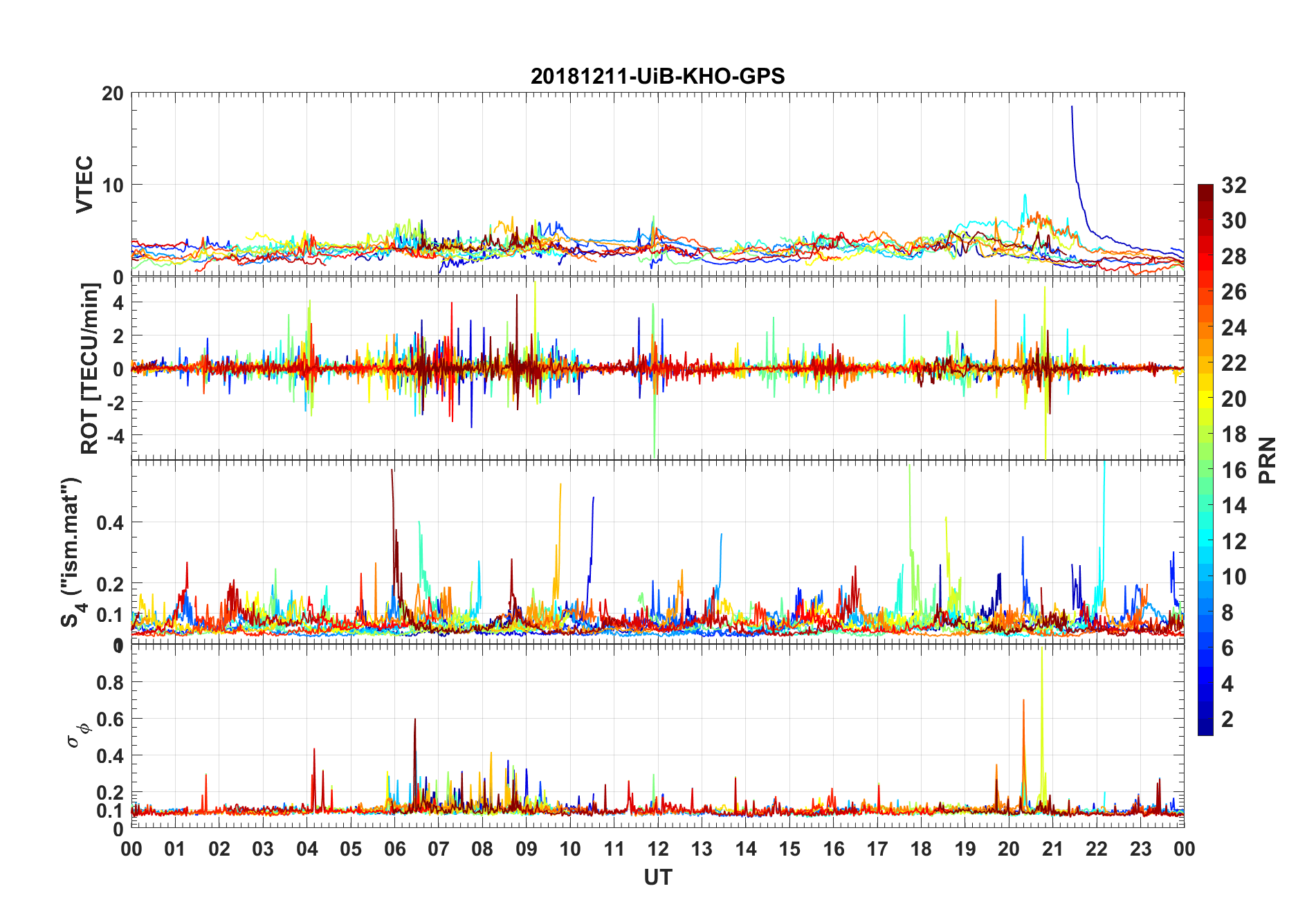Select the VTEC y-axis label

pyautogui.click(x=84, y=185)
